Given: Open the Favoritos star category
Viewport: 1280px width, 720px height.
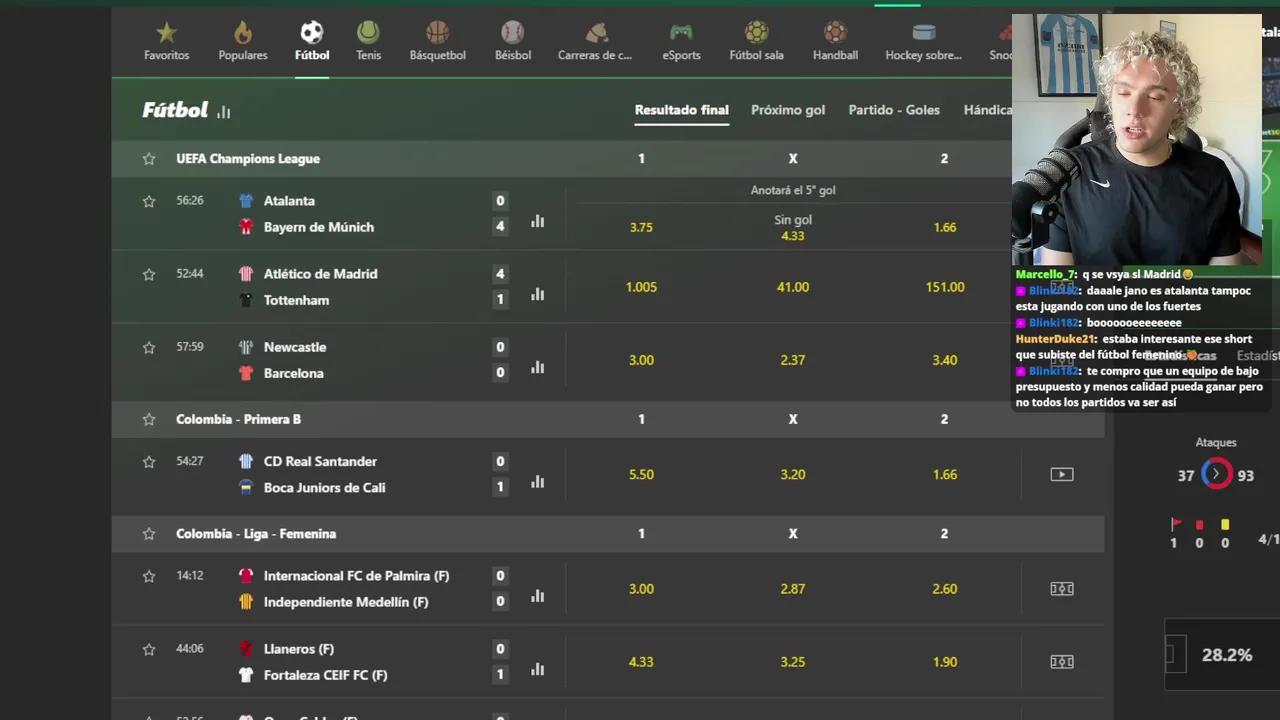Looking at the screenshot, I should [166, 41].
